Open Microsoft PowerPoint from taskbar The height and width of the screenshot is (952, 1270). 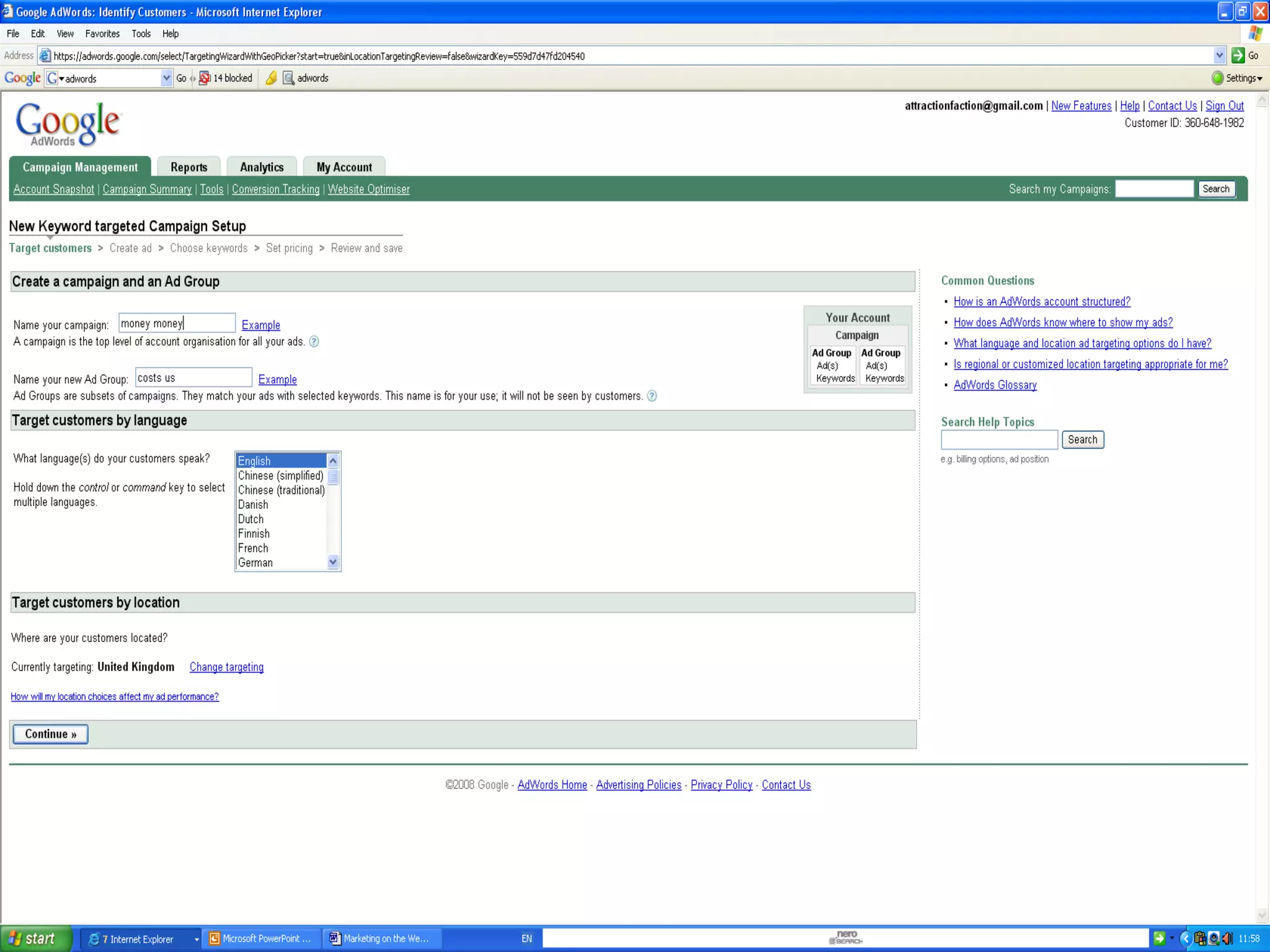coord(262,938)
